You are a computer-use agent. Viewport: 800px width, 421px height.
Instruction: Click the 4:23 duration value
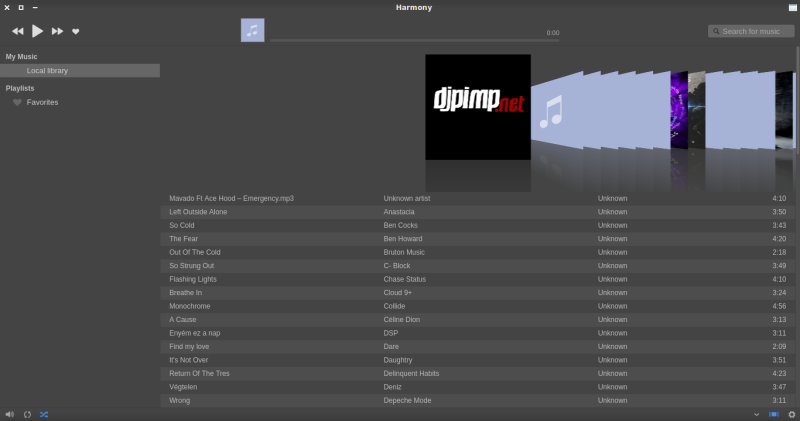point(779,374)
